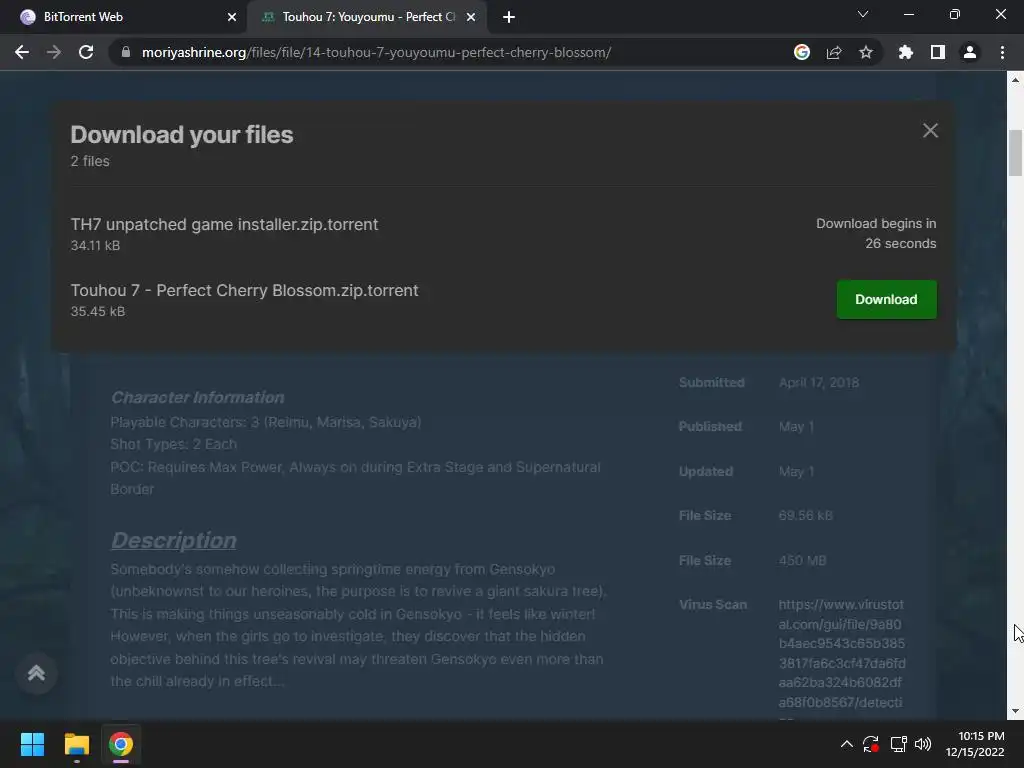Click page scrollbar up arrow
Image resolution: width=1024 pixels, height=768 pixels.
tap(1015, 80)
